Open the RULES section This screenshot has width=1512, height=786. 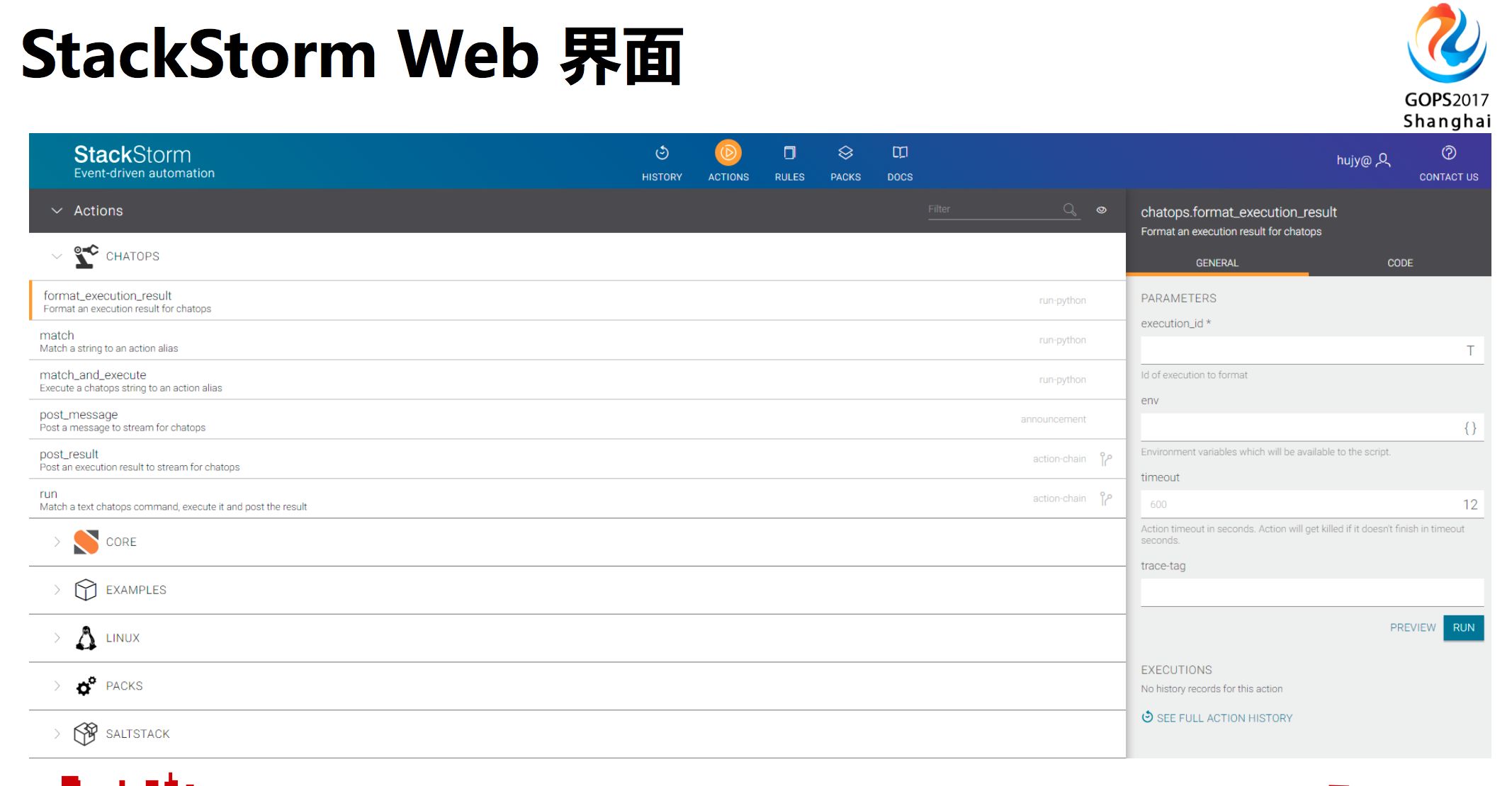[789, 161]
